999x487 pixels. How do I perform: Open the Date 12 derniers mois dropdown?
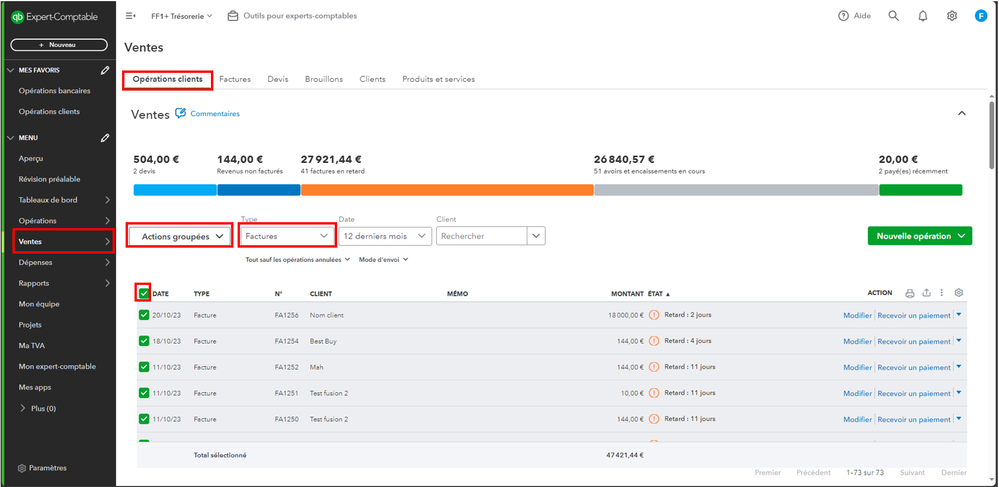pos(385,236)
